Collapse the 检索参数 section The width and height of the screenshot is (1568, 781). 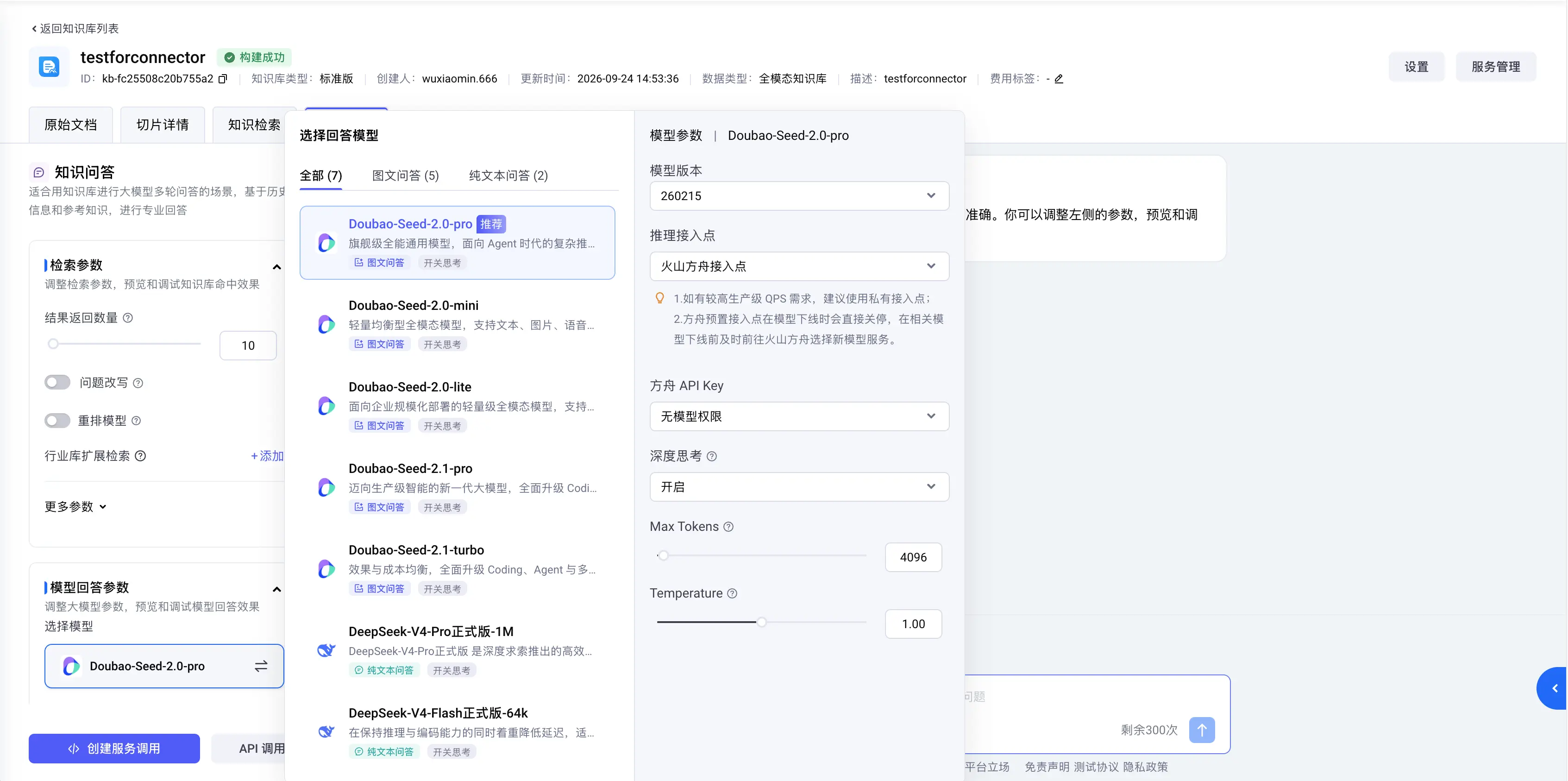277,267
